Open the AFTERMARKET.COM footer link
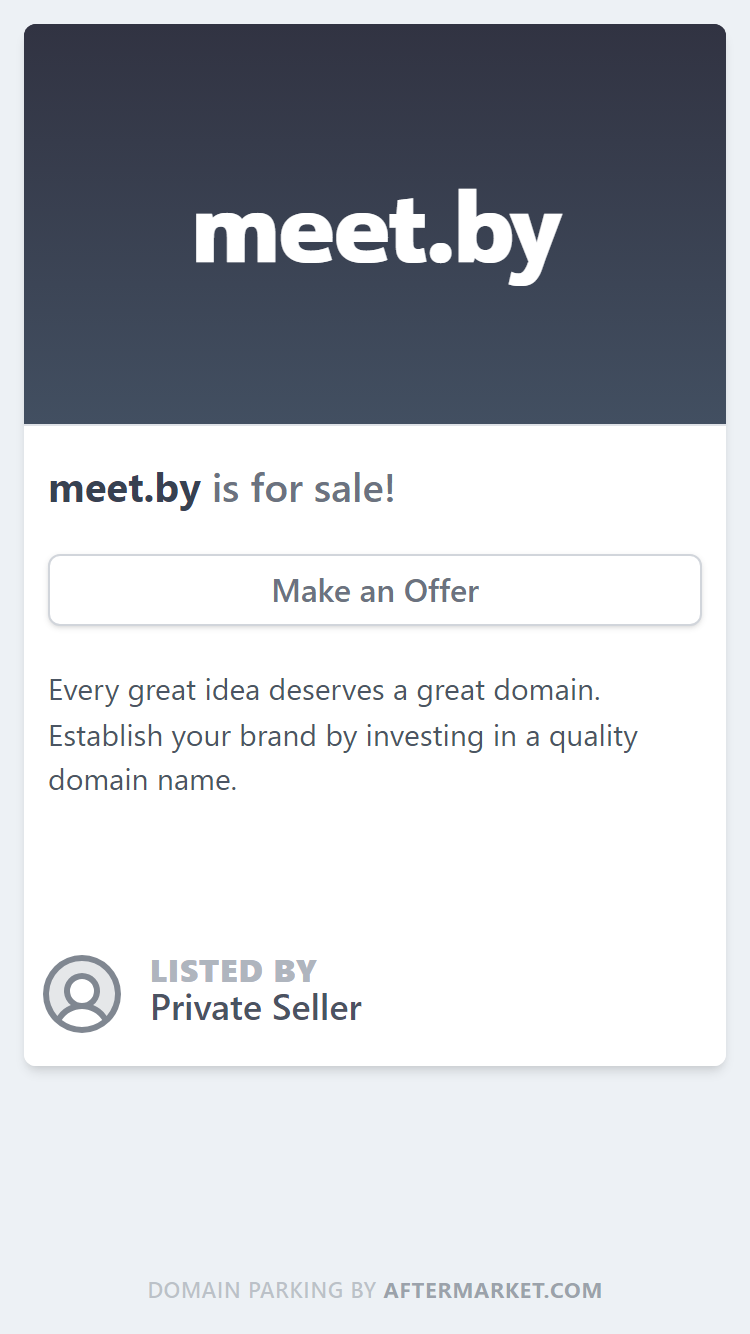Viewport: 750px width, 1334px height. click(493, 1290)
